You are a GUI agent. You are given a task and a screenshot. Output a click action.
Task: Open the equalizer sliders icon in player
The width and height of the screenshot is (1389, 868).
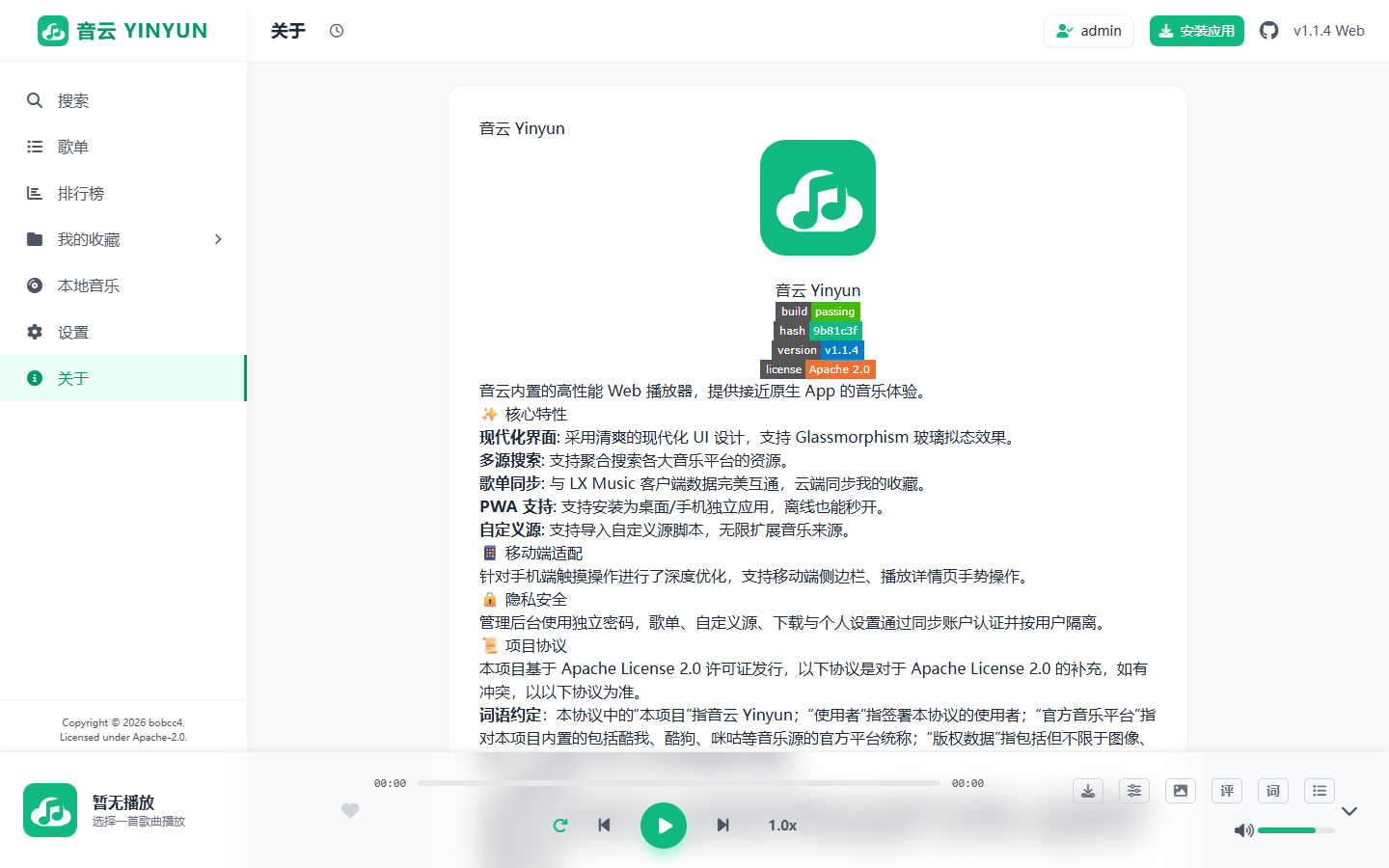coord(1134,791)
